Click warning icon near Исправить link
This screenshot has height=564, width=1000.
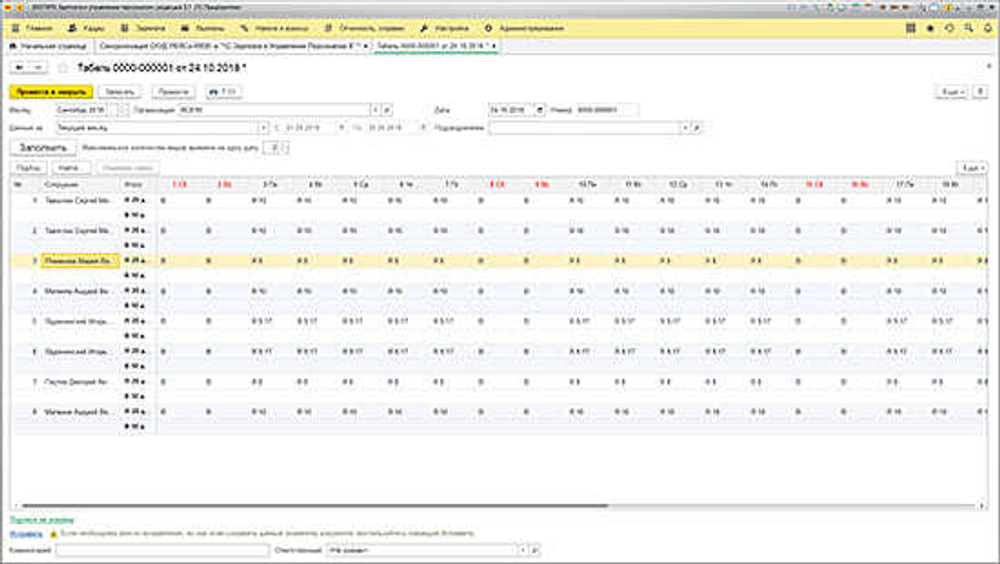point(54,533)
